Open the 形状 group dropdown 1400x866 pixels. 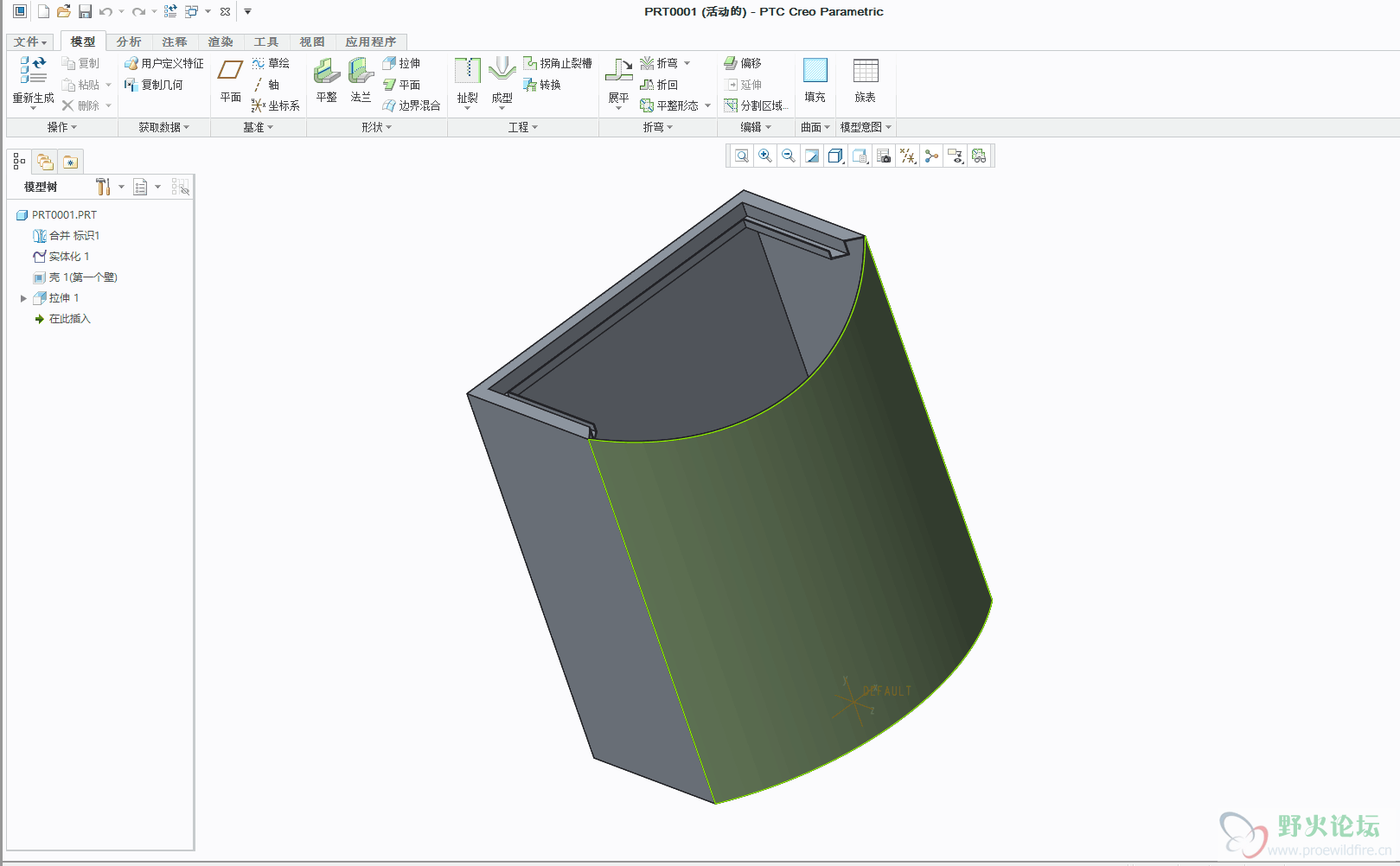click(x=376, y=127)
